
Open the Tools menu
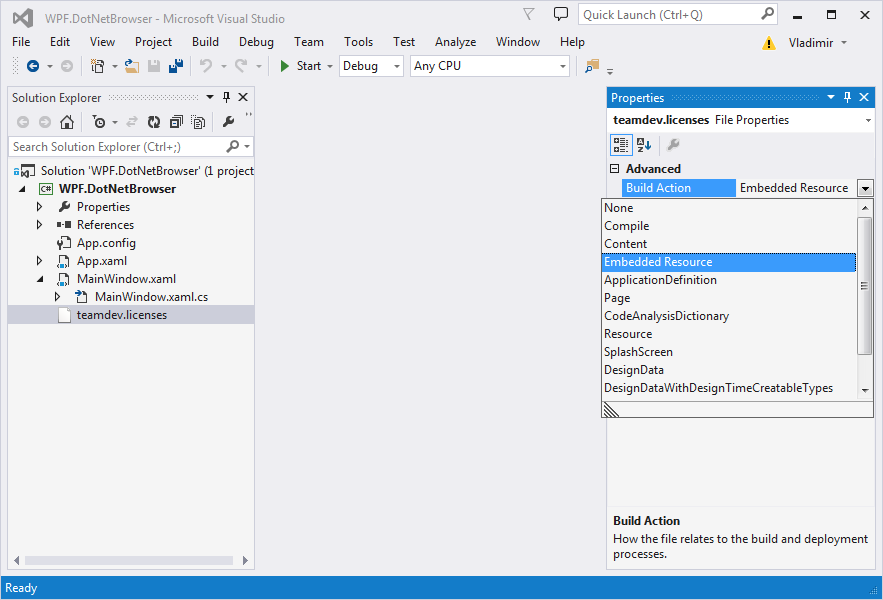[x=358, y=42]
